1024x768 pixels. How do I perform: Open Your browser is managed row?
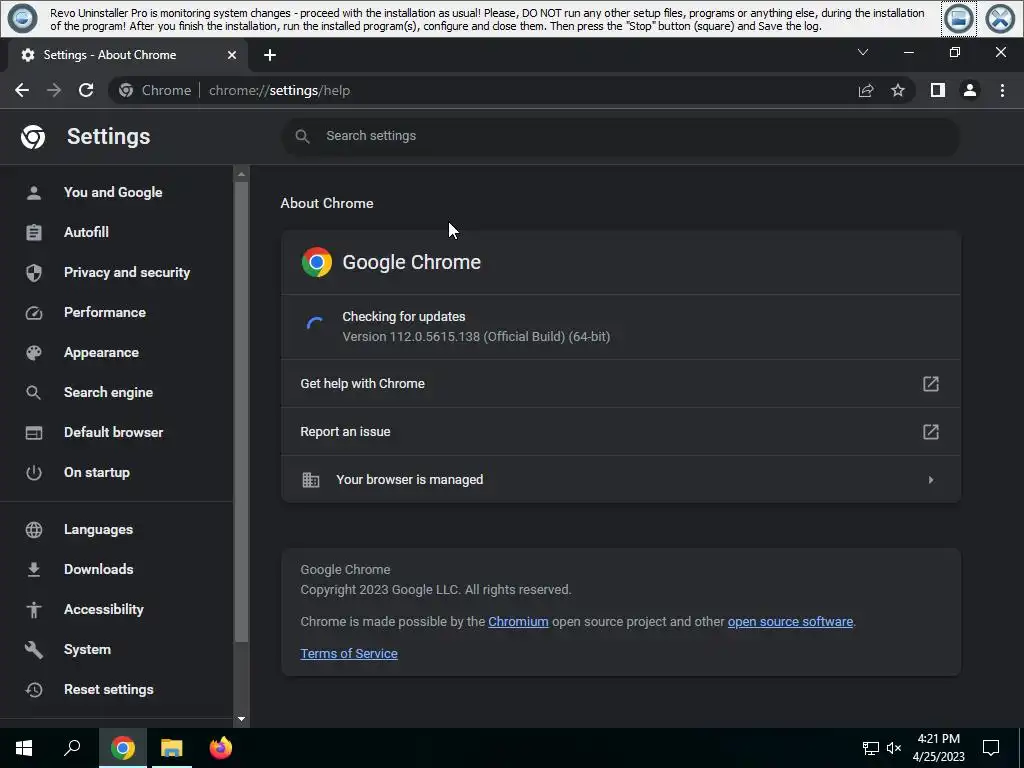(620, 479)
